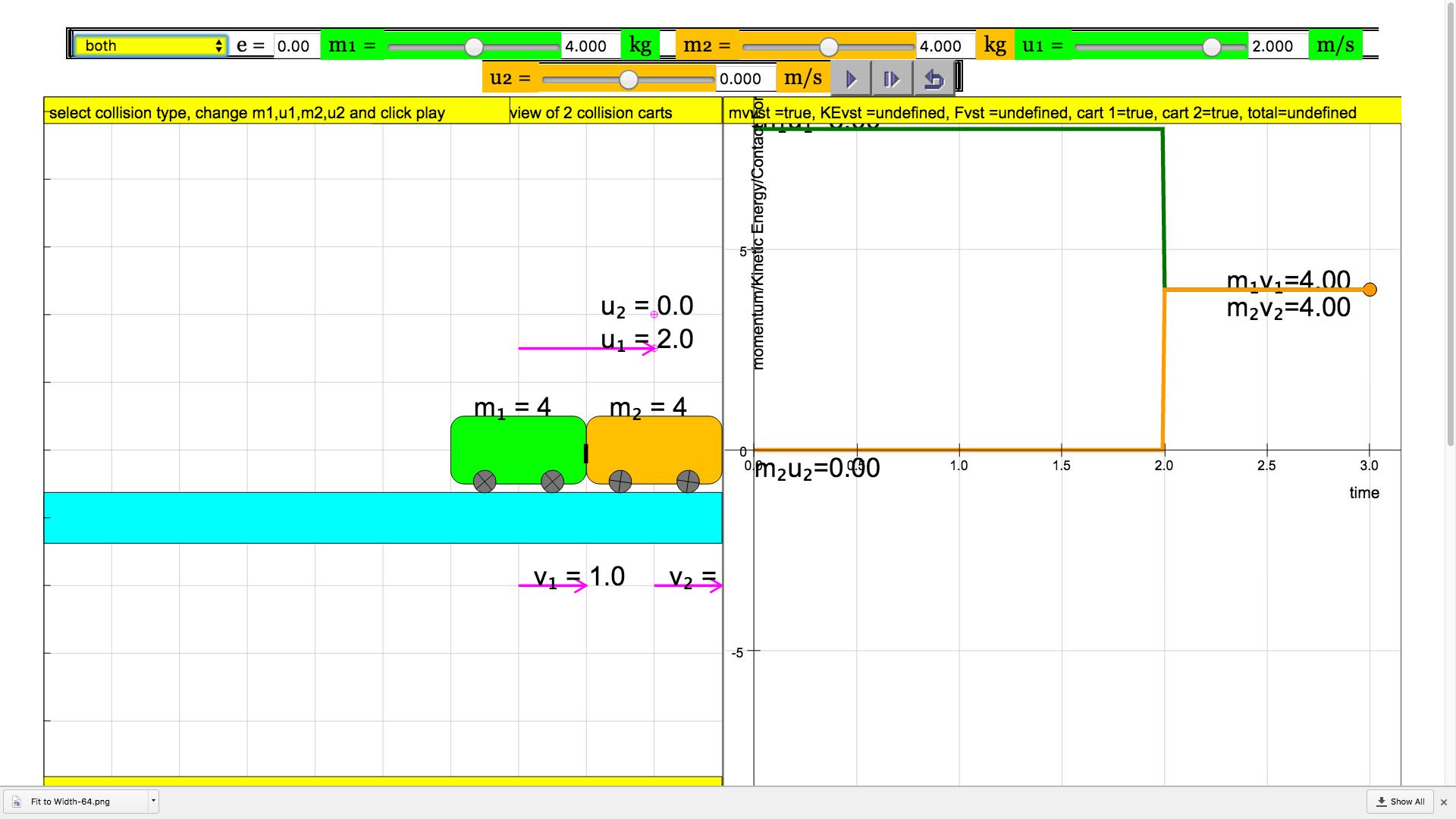Click the 'm₂ = 4' label above orange cart
Screen dimensions: 1456x819
pyautogui.click(x=648, y=408)
